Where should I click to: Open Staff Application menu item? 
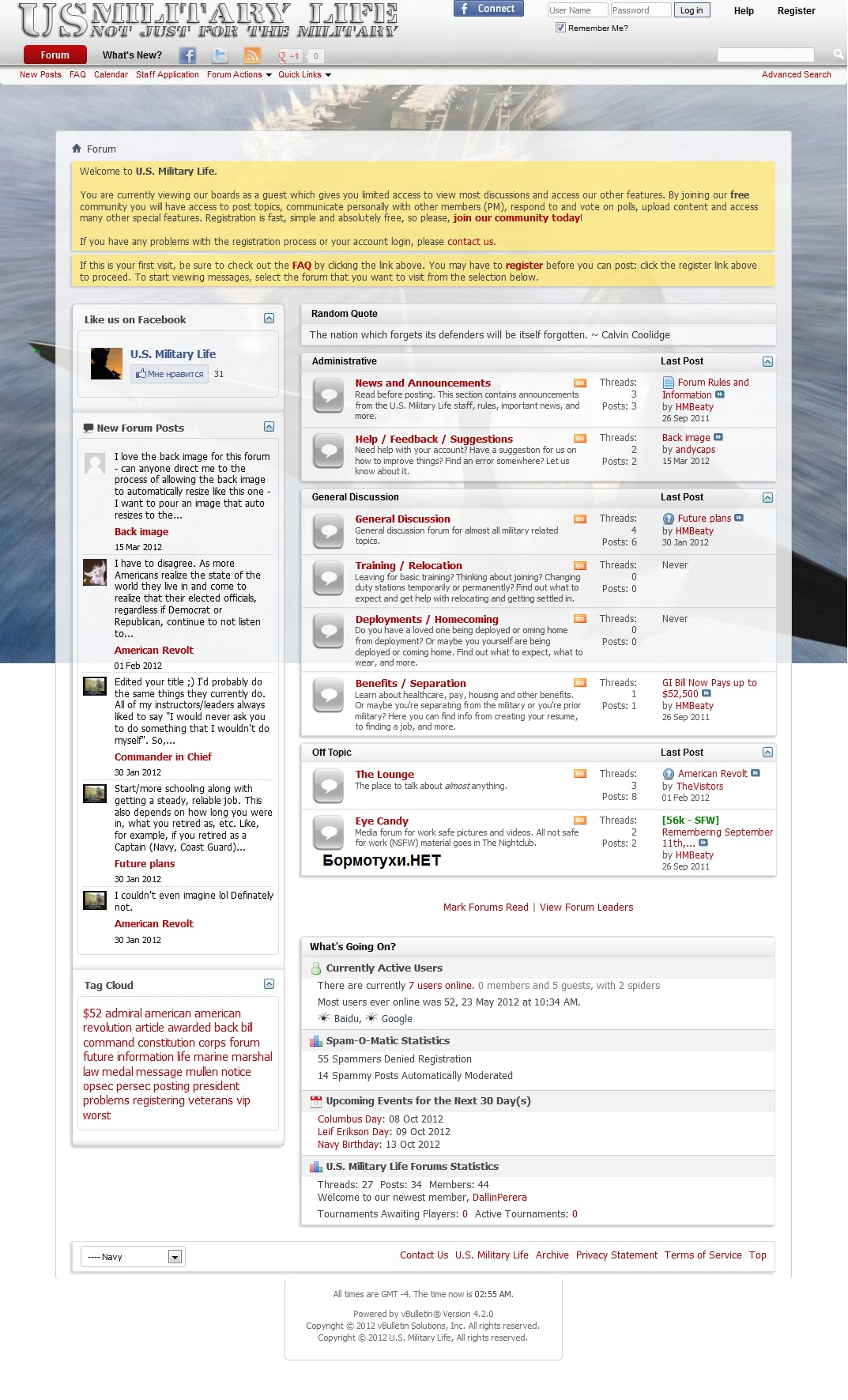(168, 74)
